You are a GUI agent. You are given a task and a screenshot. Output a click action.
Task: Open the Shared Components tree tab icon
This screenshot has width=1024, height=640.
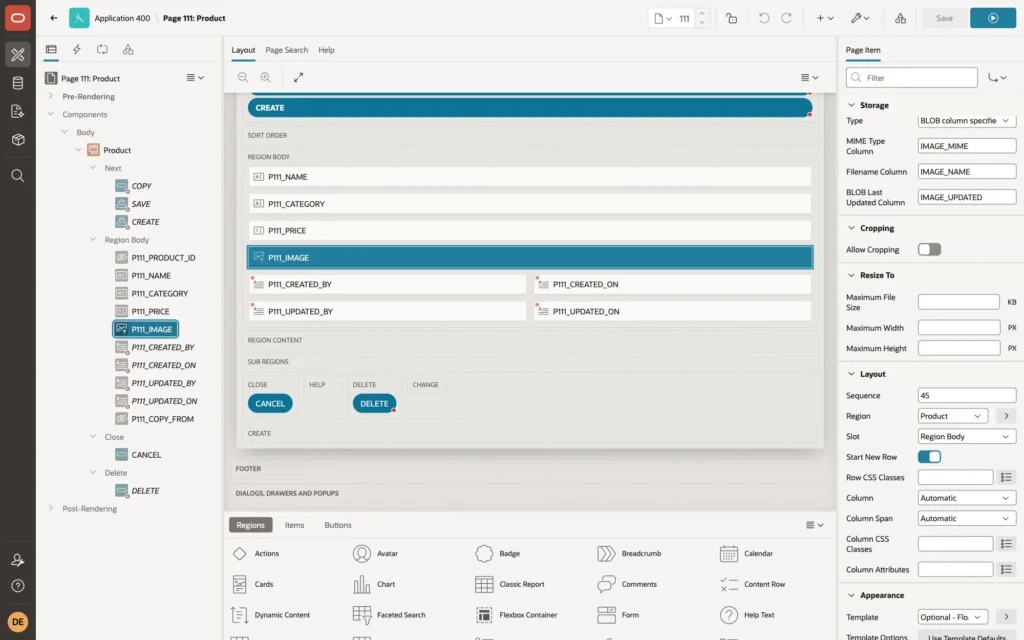(x=128, y=50)
